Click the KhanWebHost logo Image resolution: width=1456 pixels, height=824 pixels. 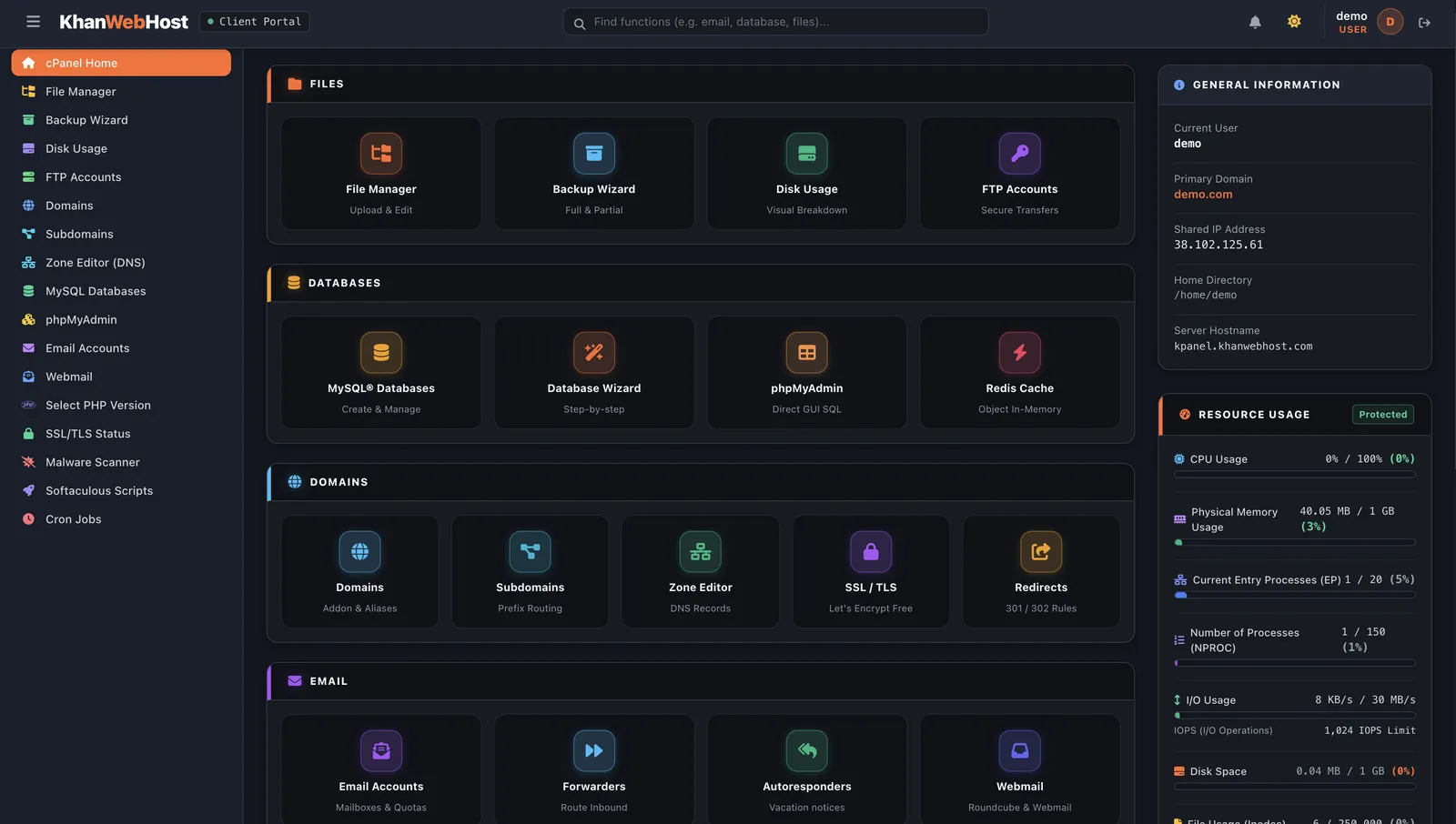pyautogui.click(x=124, y=22)
